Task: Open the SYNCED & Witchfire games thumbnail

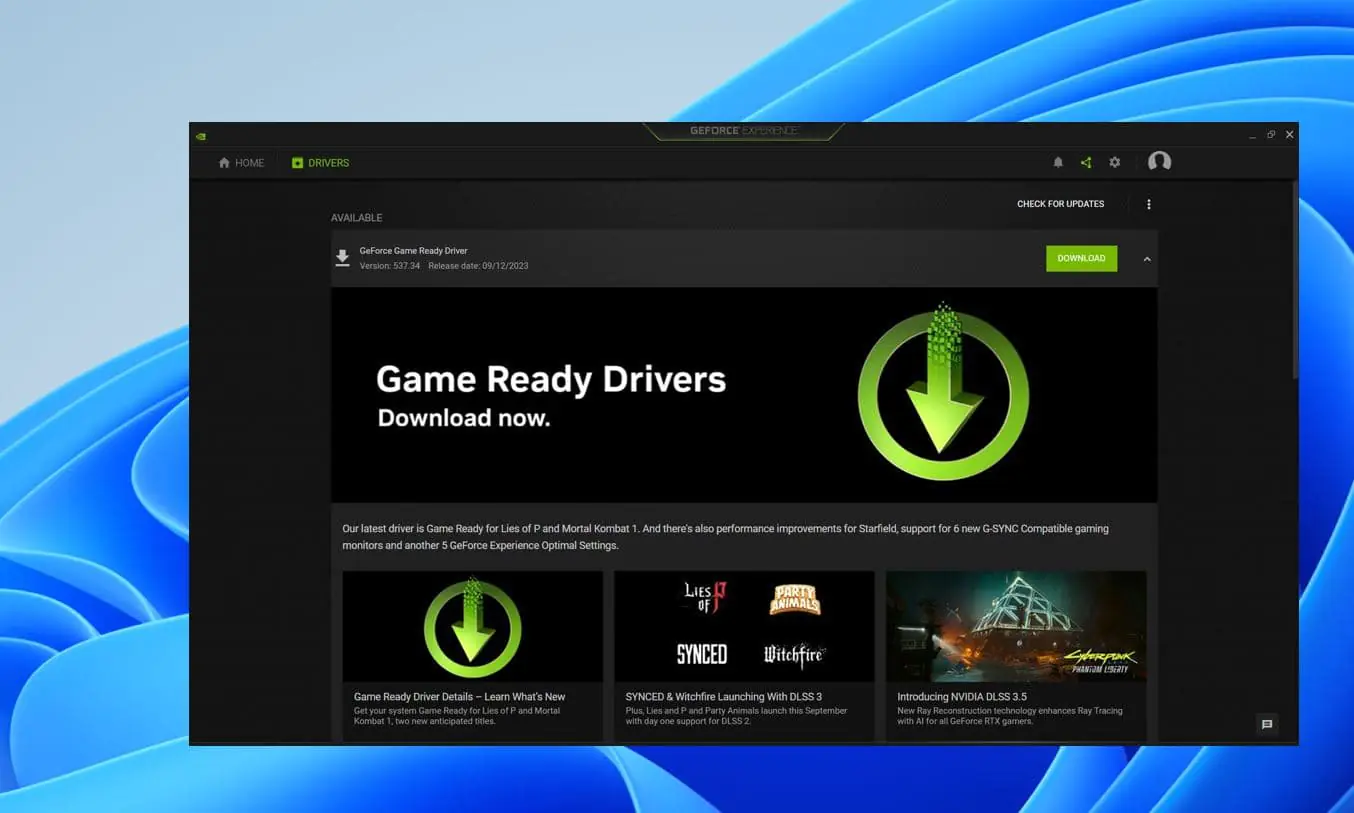Action: (744, 626)
